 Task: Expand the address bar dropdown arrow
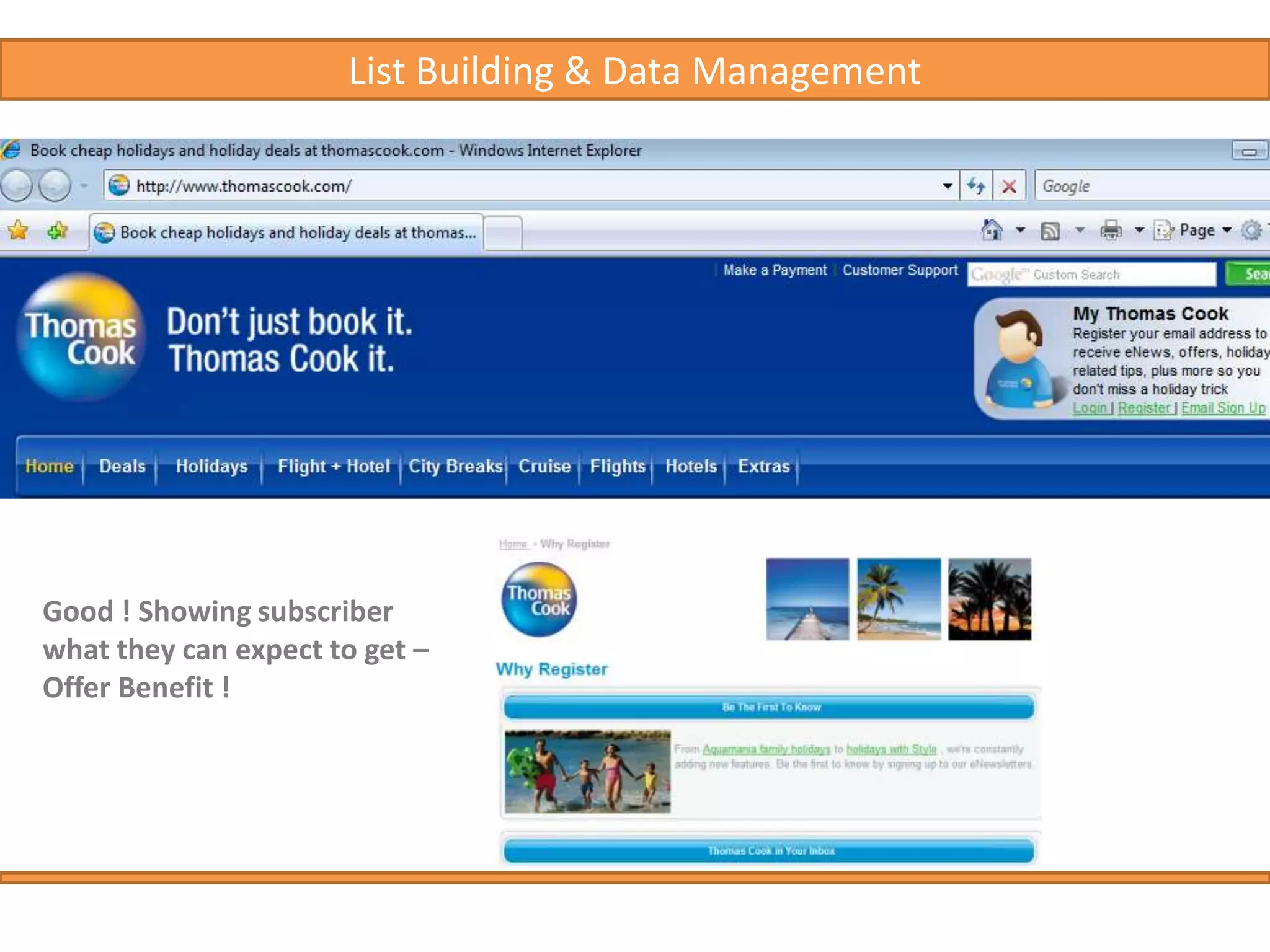[x=947, y=186]
